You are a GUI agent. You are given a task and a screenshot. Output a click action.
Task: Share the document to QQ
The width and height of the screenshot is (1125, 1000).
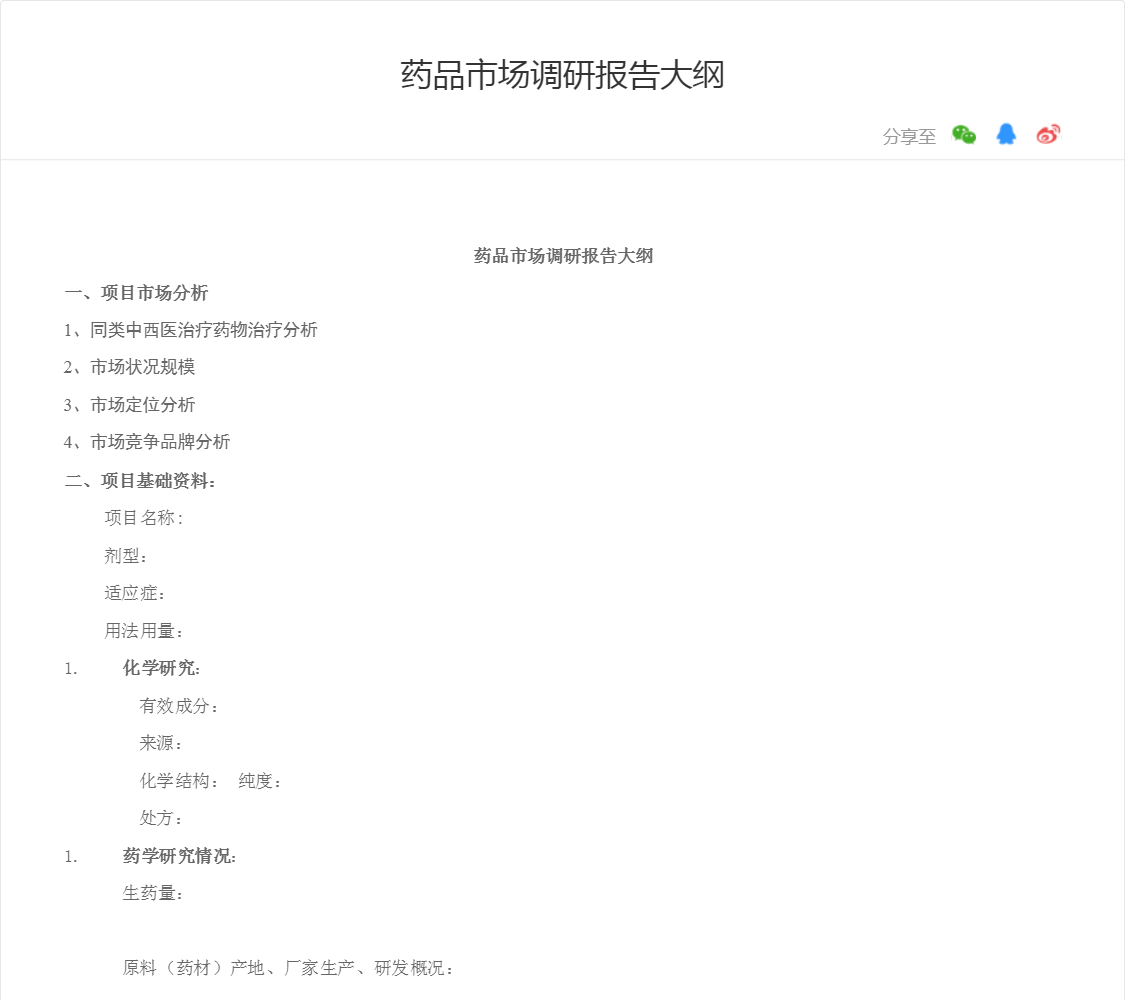[x=1006, y=134]
